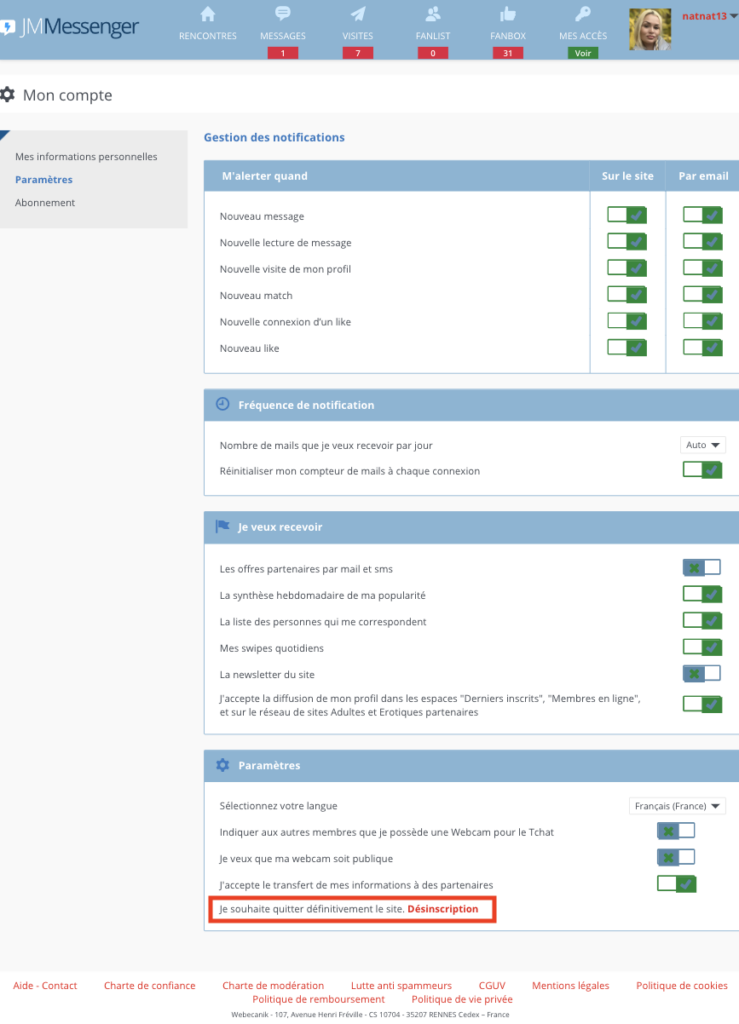This screenshot has height=1024, width=739.
Task: Click the Désinscription link
Action: pyautogui.click(x=443, y=909)
